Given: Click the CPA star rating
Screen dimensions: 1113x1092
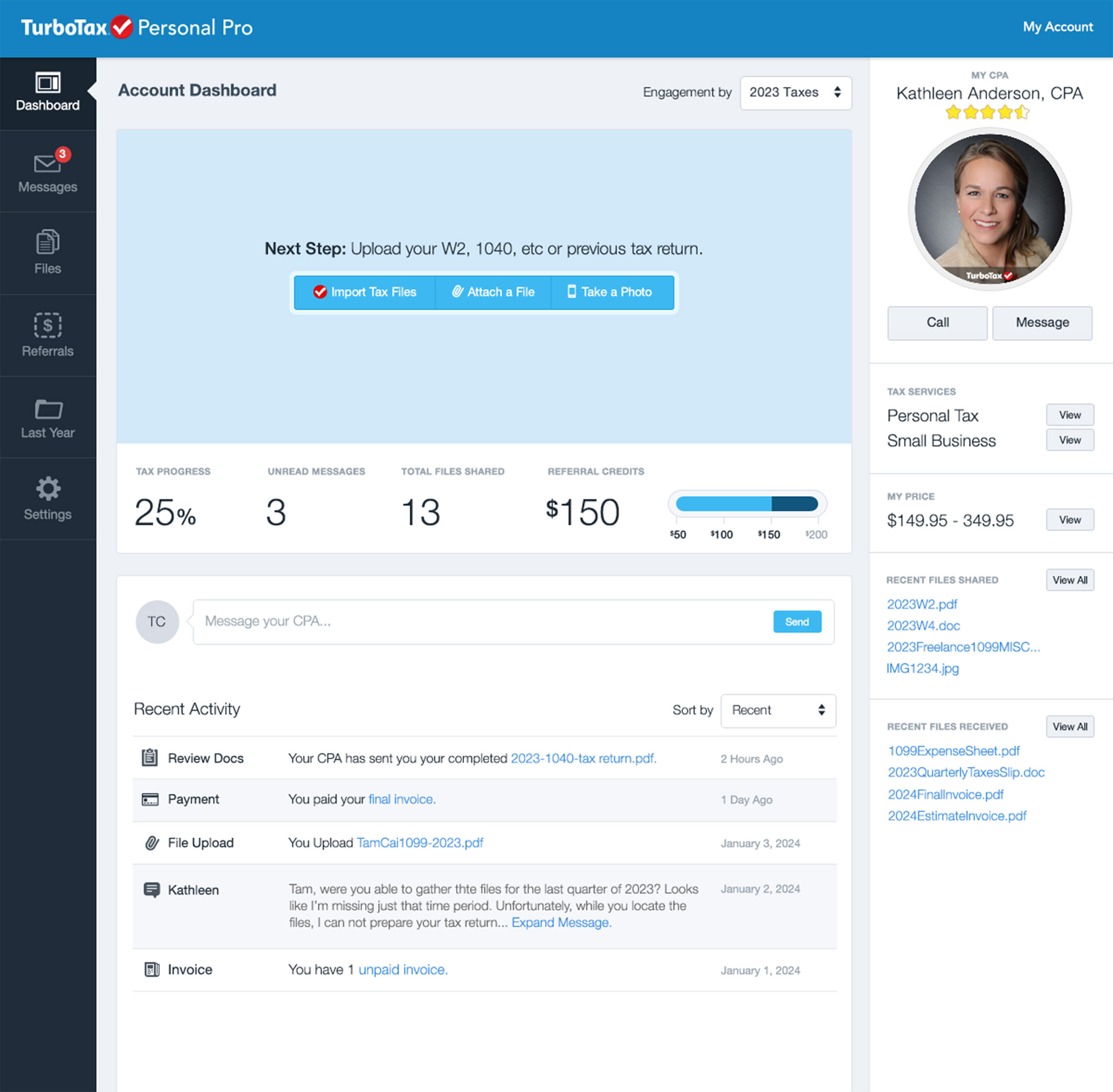Looking at the screenshot, I should point(987,112).
